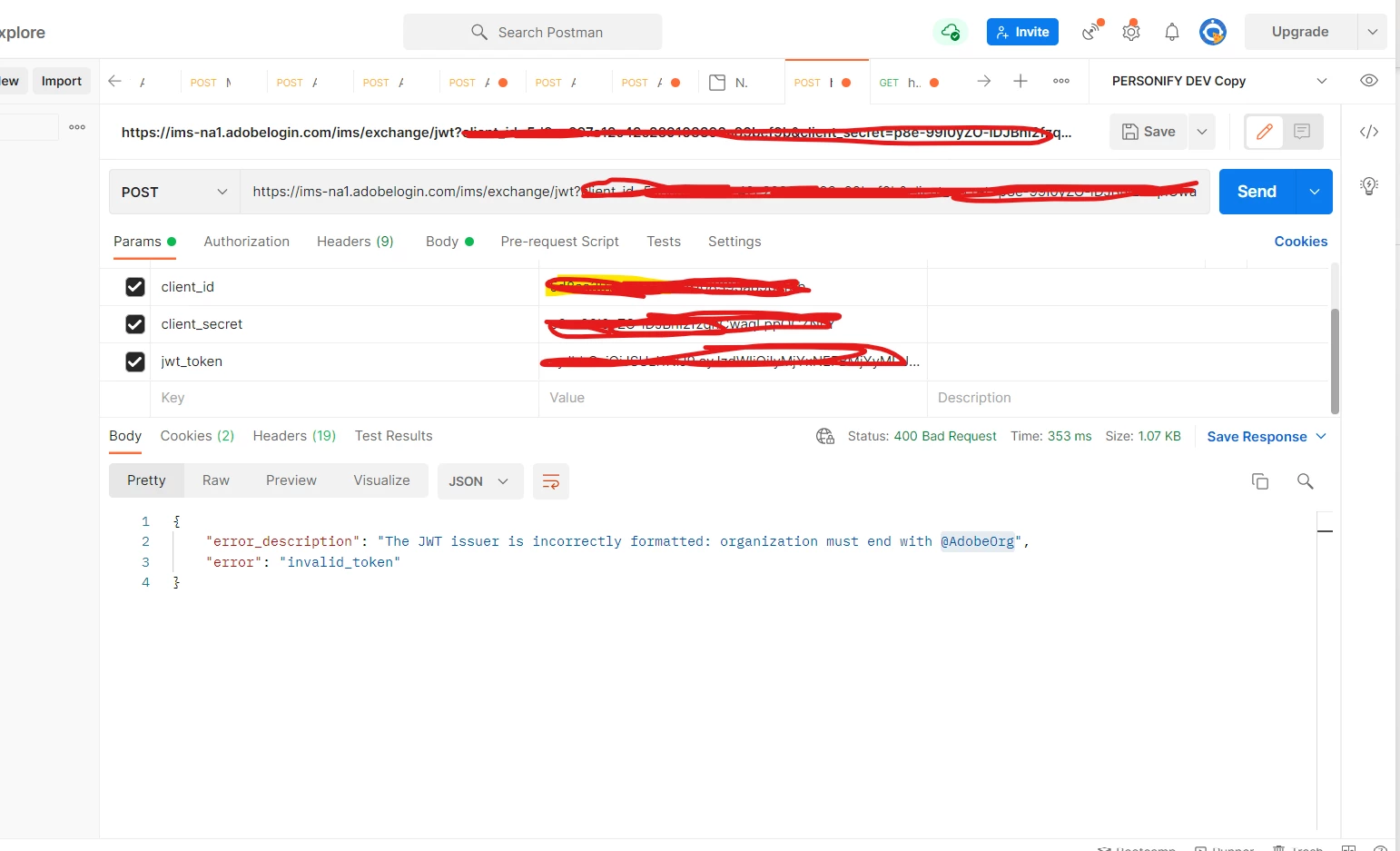The height and width of the screenshot is (851, 1400).
Task: Open the POST method dropdown
Action: [x=174, y=192]
